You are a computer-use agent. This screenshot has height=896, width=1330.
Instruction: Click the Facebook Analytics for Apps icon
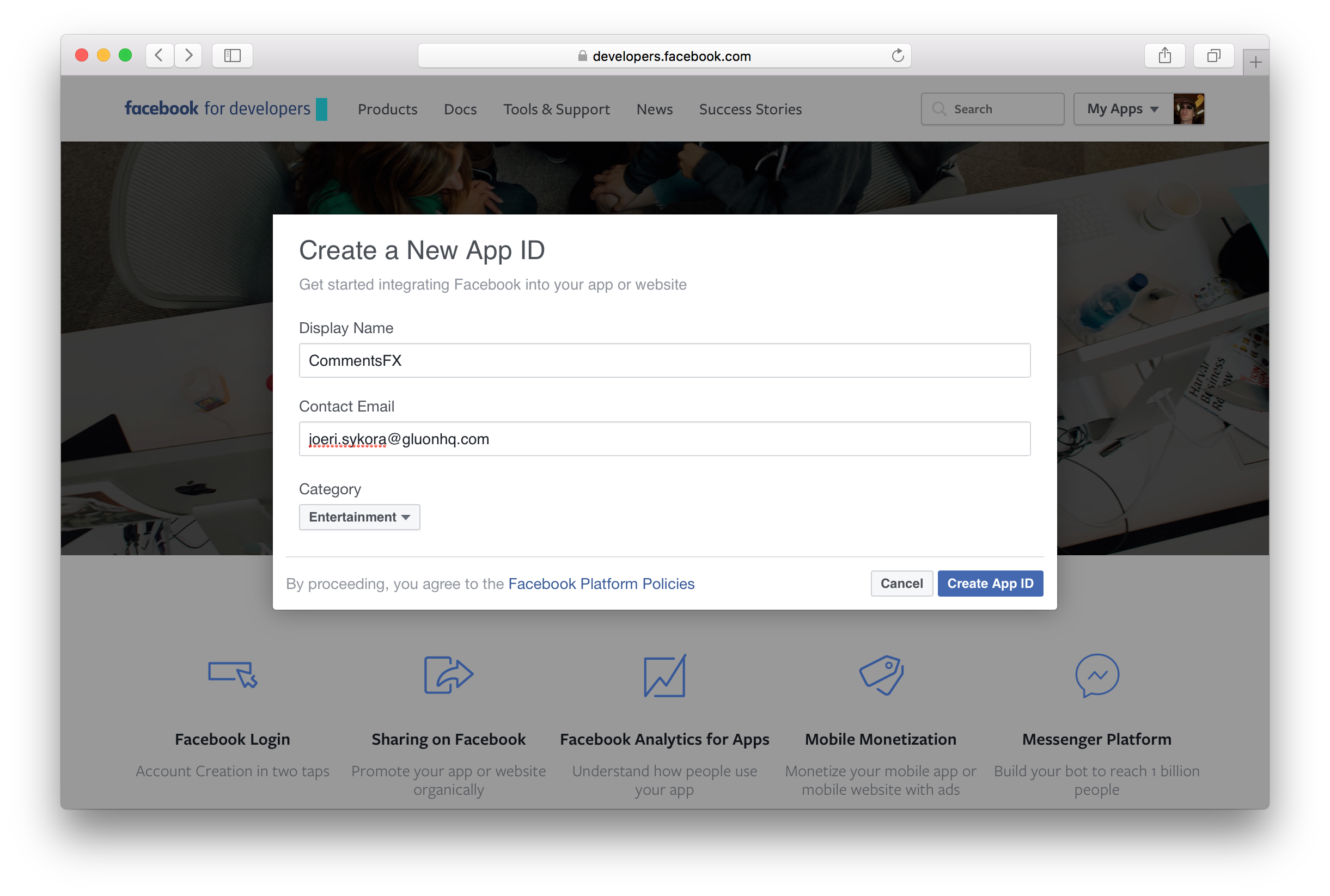665,675
